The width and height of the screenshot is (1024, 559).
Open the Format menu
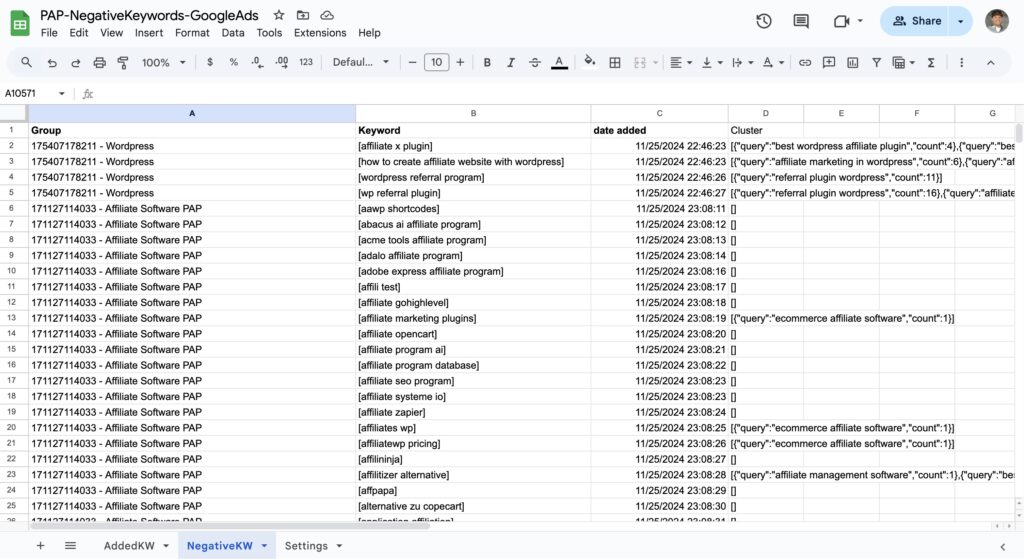tap(192, 33)
